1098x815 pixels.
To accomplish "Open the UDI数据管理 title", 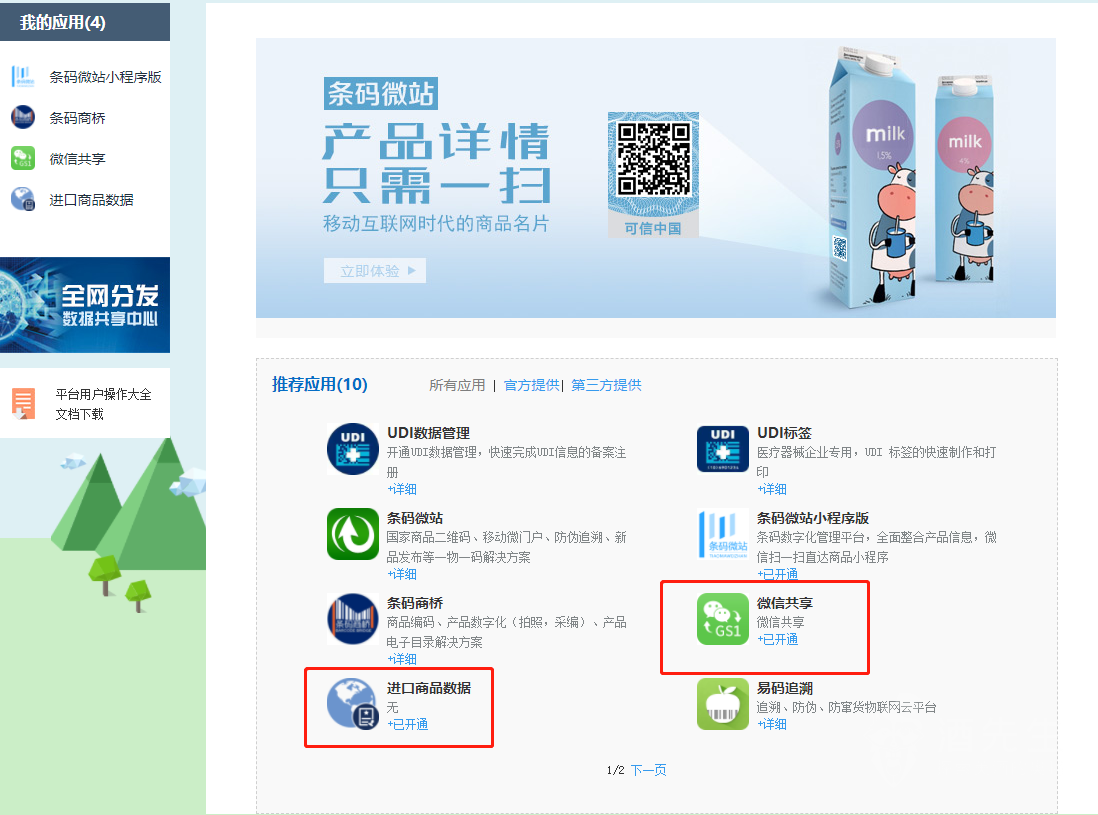I will click(x=429, y=433).
